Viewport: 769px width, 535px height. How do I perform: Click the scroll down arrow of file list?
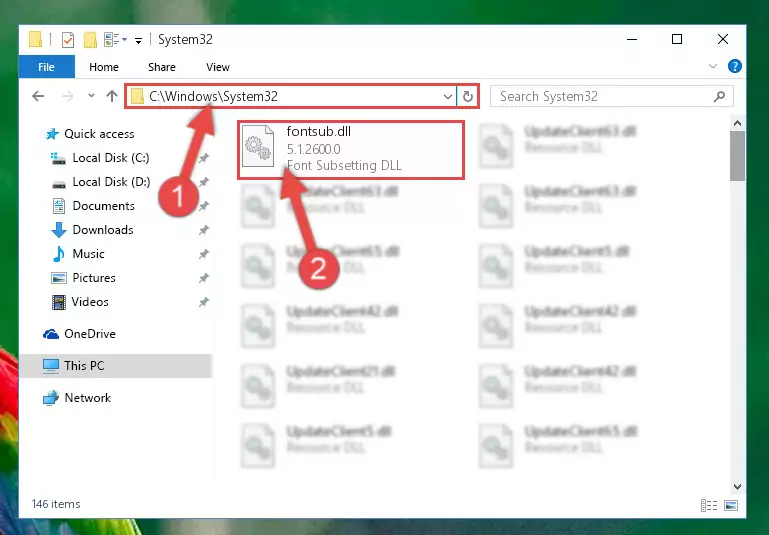737,486
